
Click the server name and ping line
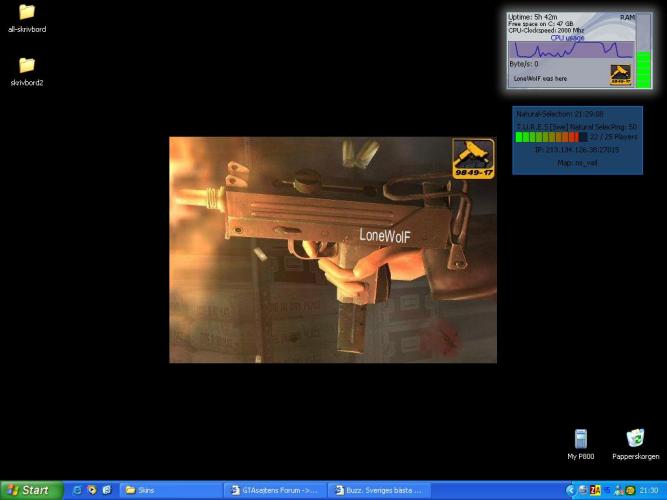click(577, 127)
